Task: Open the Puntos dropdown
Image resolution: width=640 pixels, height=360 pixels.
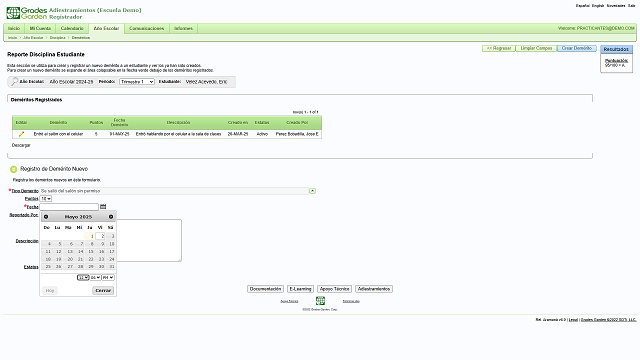Action: 46,199
